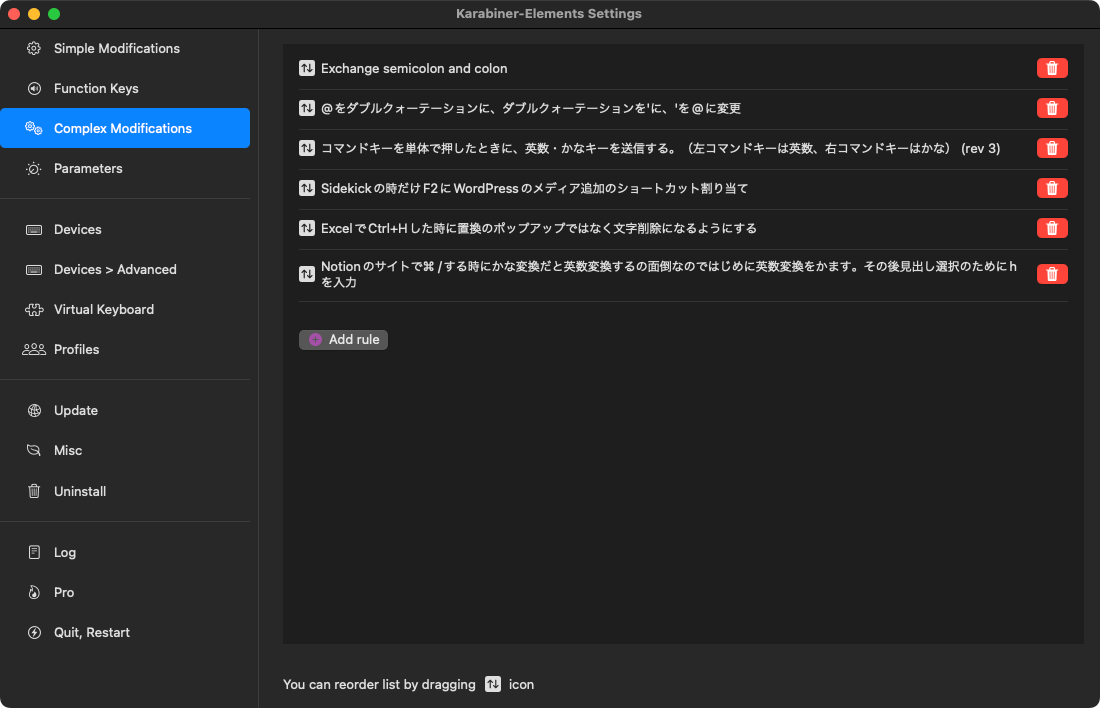The height and width of the screenshot is (708, 1100).
Task: Select the Sidekickの時だけF2 rule text
Action: point(535,188)
